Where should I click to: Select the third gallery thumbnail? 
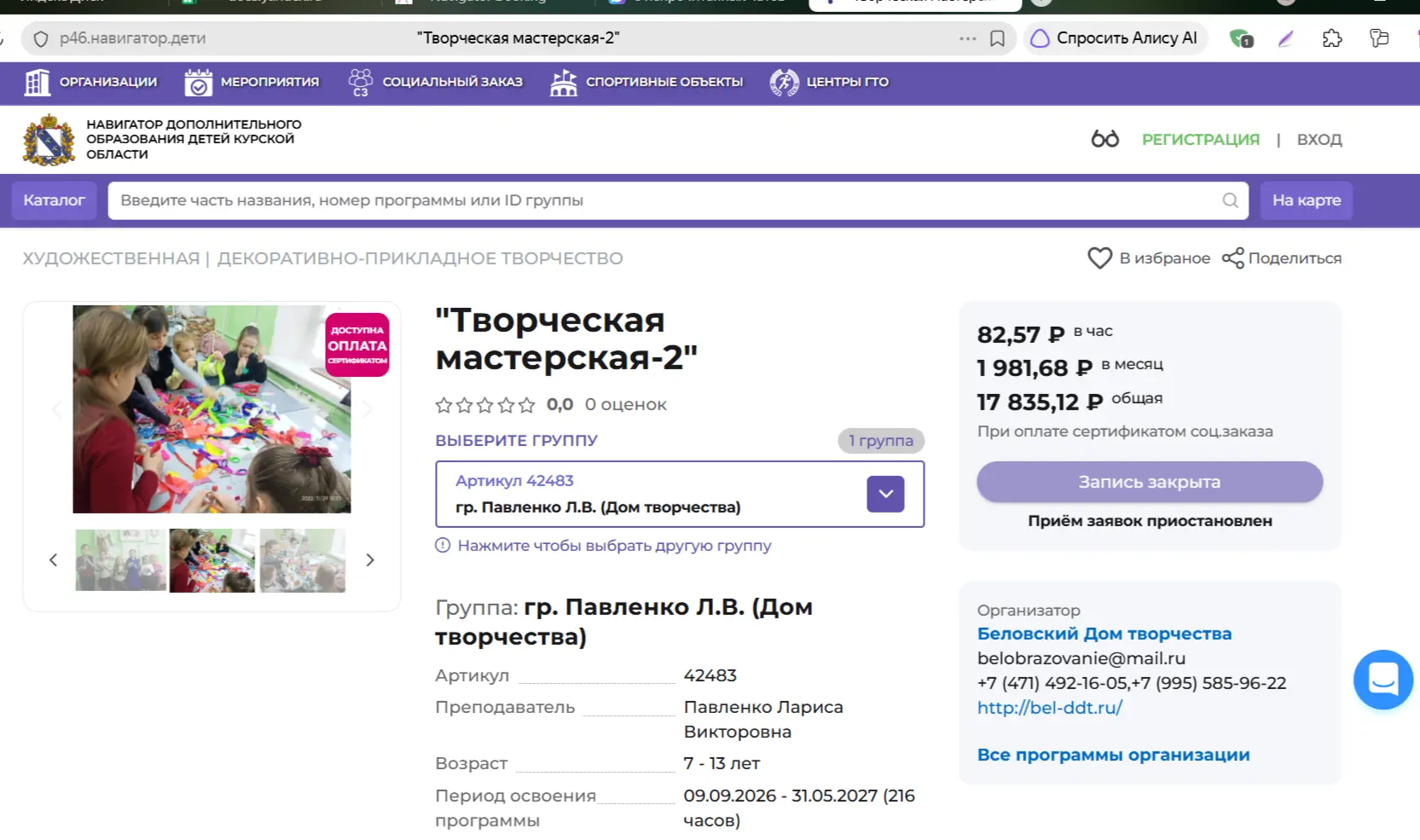[x=303, y=560]
